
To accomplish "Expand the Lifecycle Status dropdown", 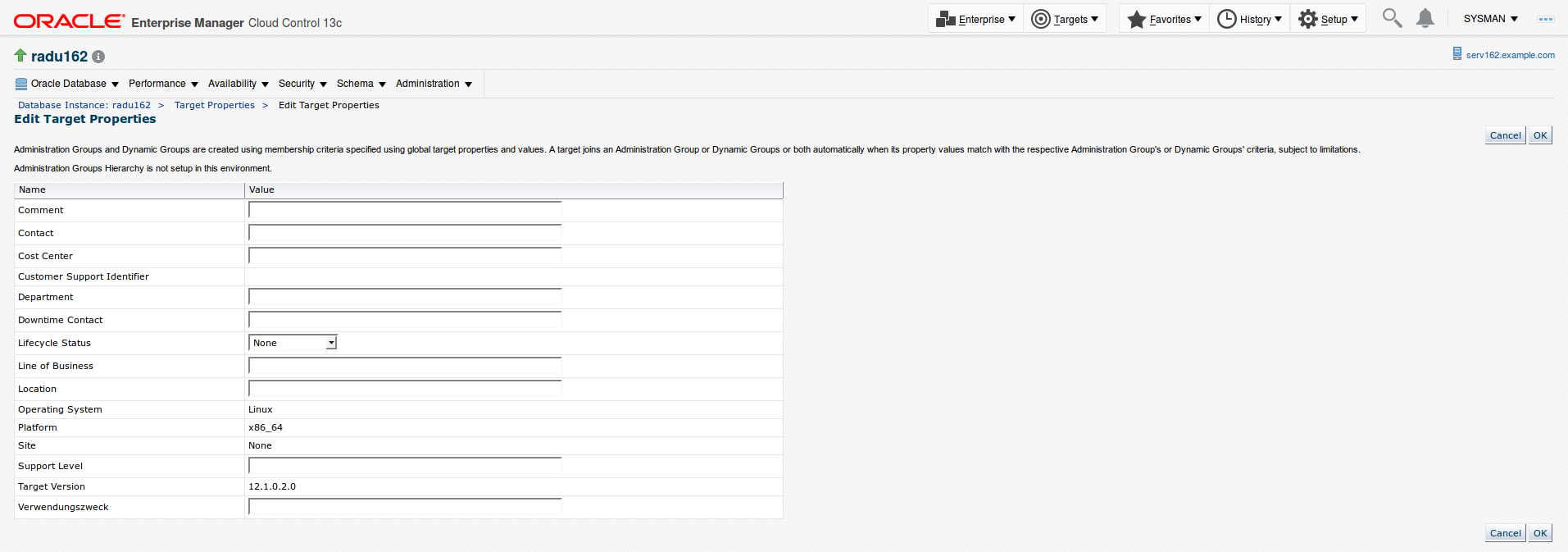I will [331, 343].
